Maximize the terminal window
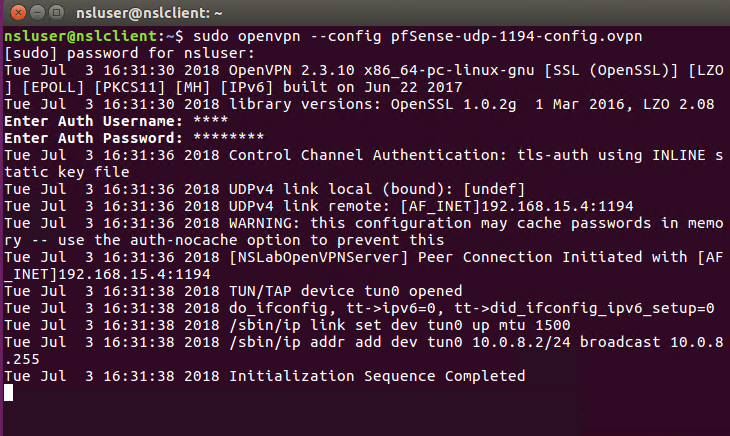The image size is (730, 436). click(x=56, y=13)
